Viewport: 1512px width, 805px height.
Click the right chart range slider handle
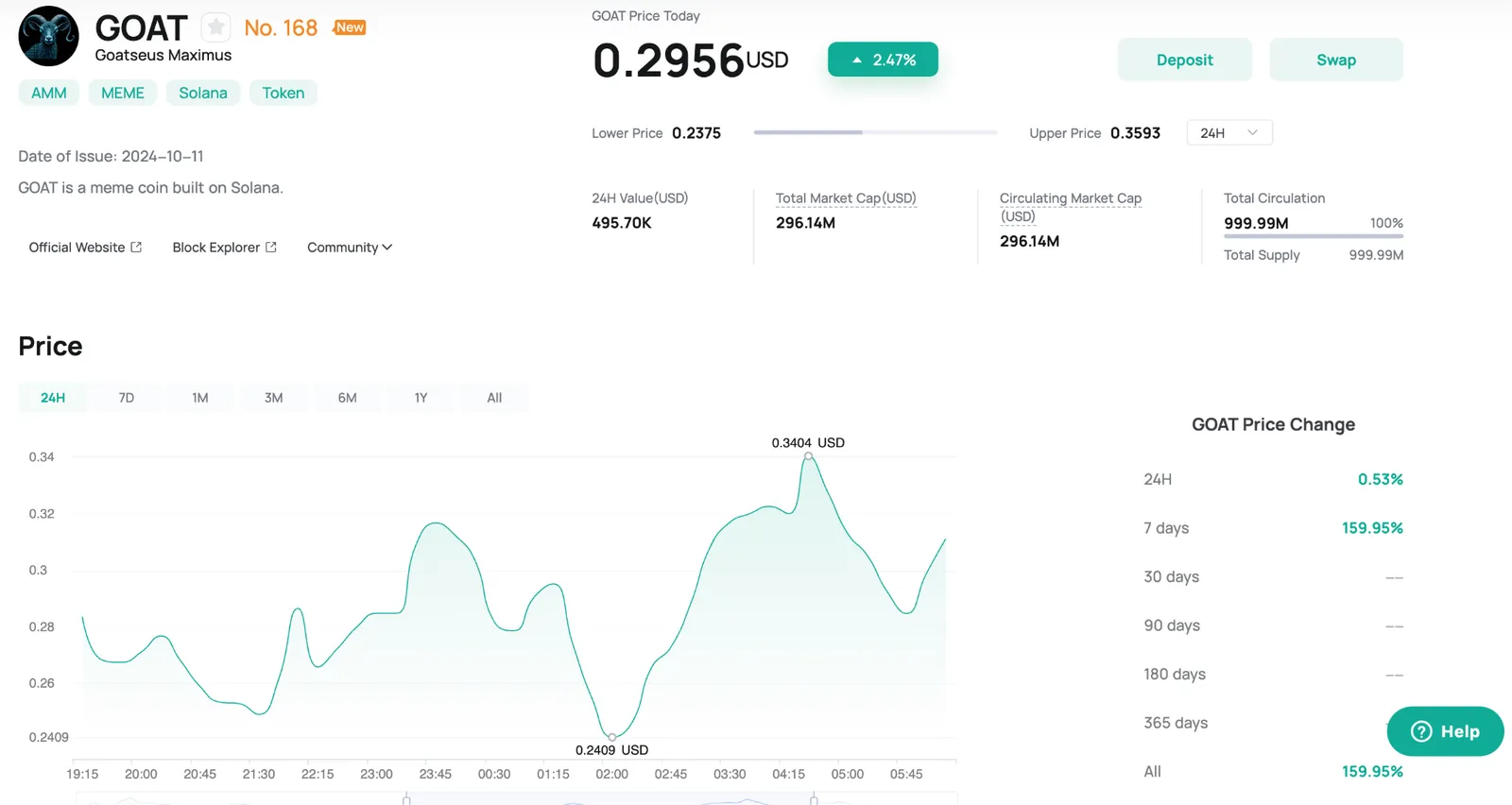[814, 799]
